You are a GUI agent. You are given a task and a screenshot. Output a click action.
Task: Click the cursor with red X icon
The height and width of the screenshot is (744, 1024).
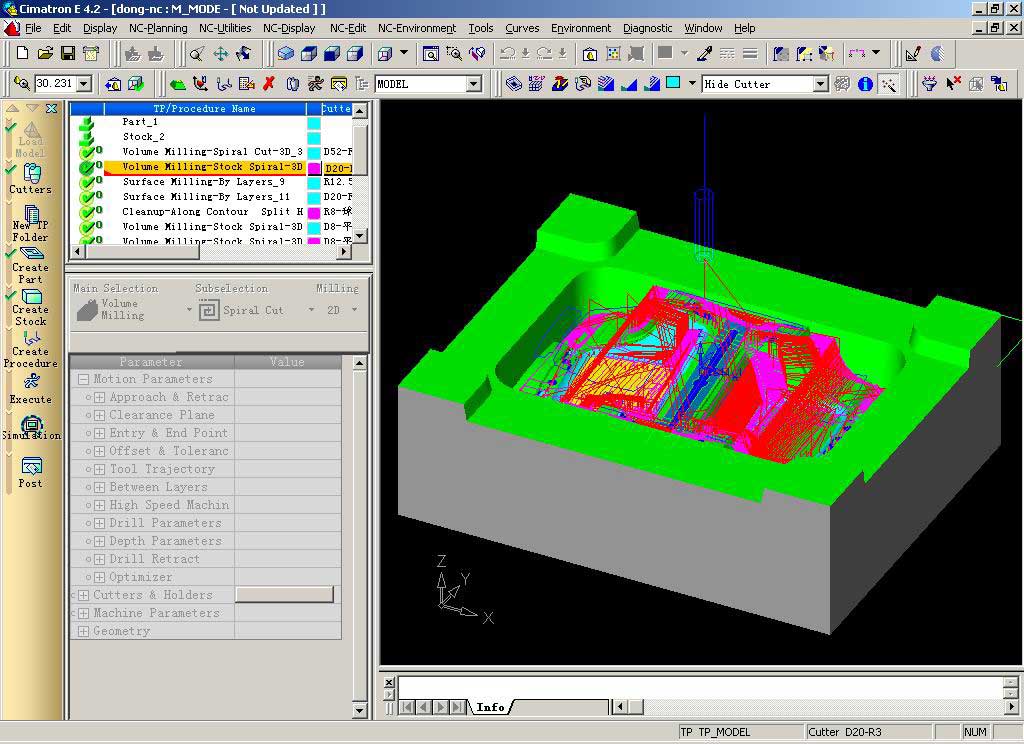953,84
